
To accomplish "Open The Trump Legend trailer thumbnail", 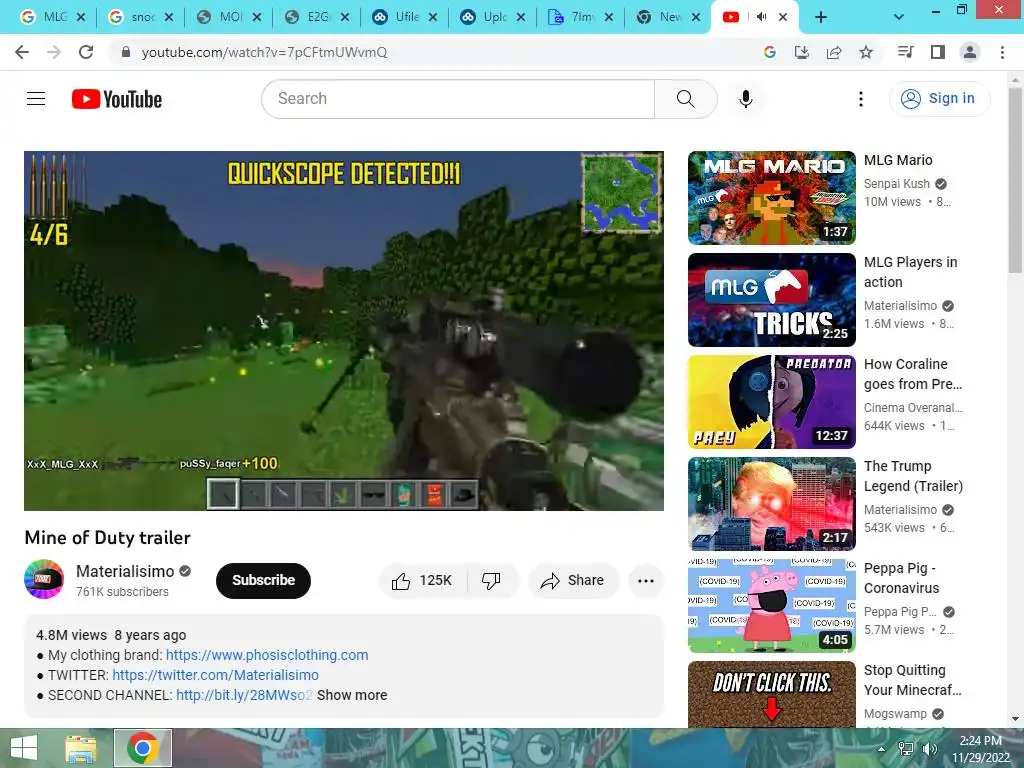I will 771,504.
